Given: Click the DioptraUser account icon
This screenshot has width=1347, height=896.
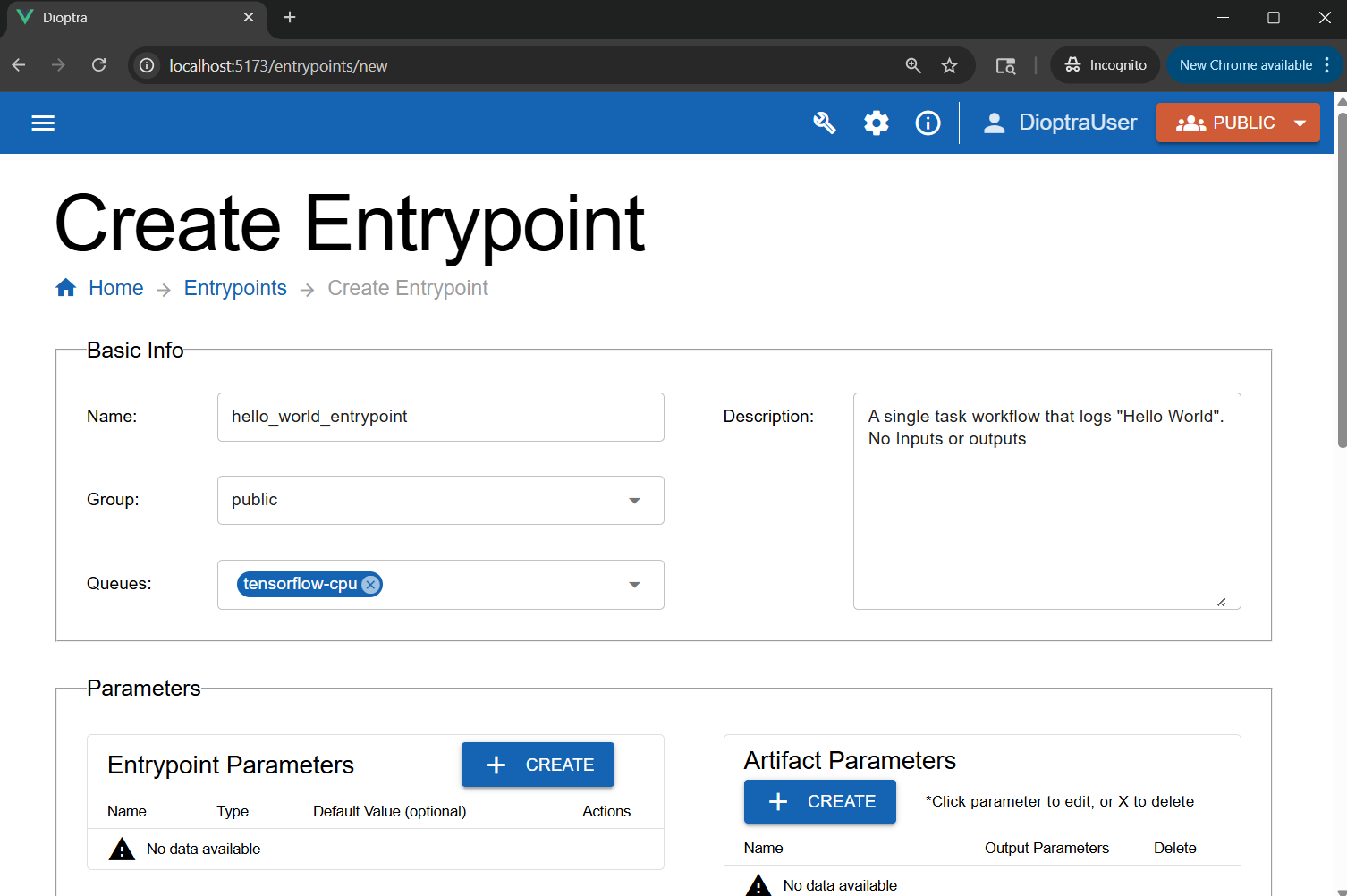Looking at the screenshot, I should pos(994,123).
